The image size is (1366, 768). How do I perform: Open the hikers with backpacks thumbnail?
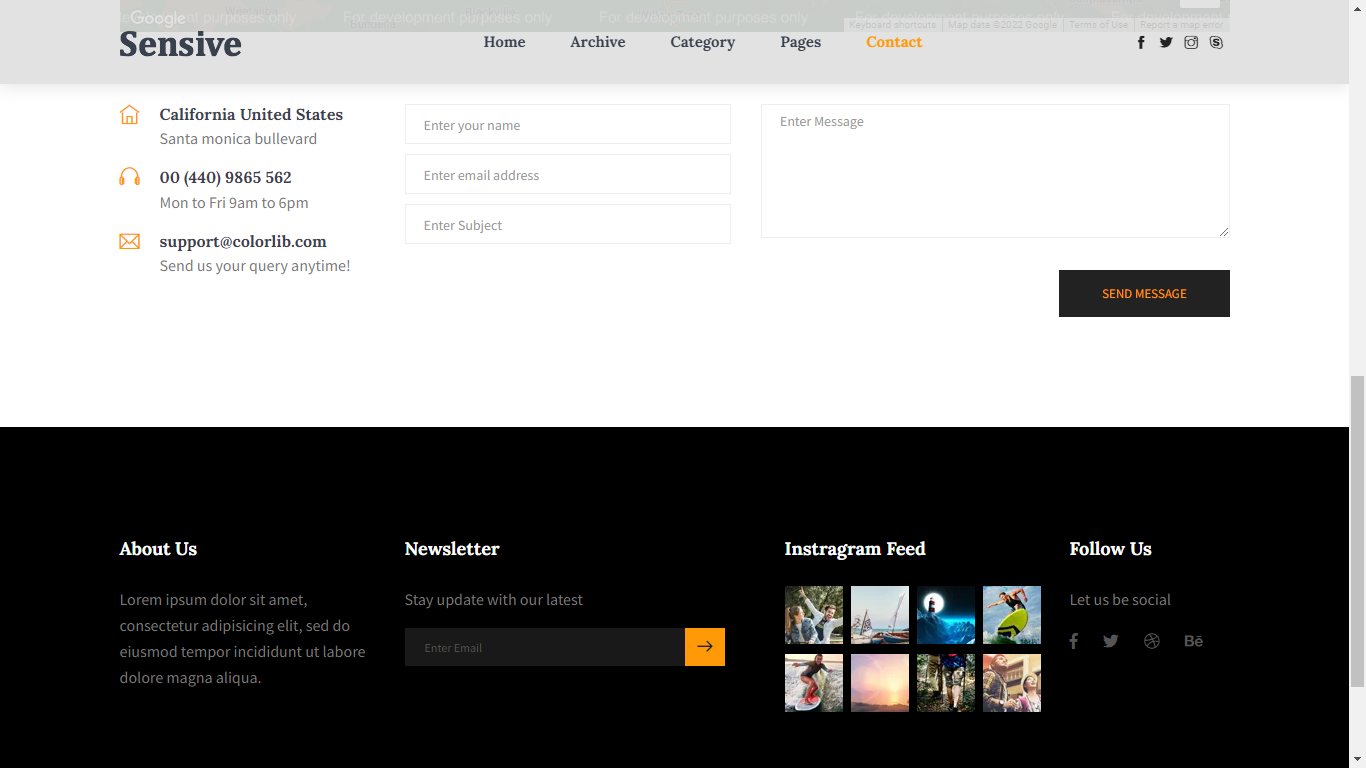946,683
